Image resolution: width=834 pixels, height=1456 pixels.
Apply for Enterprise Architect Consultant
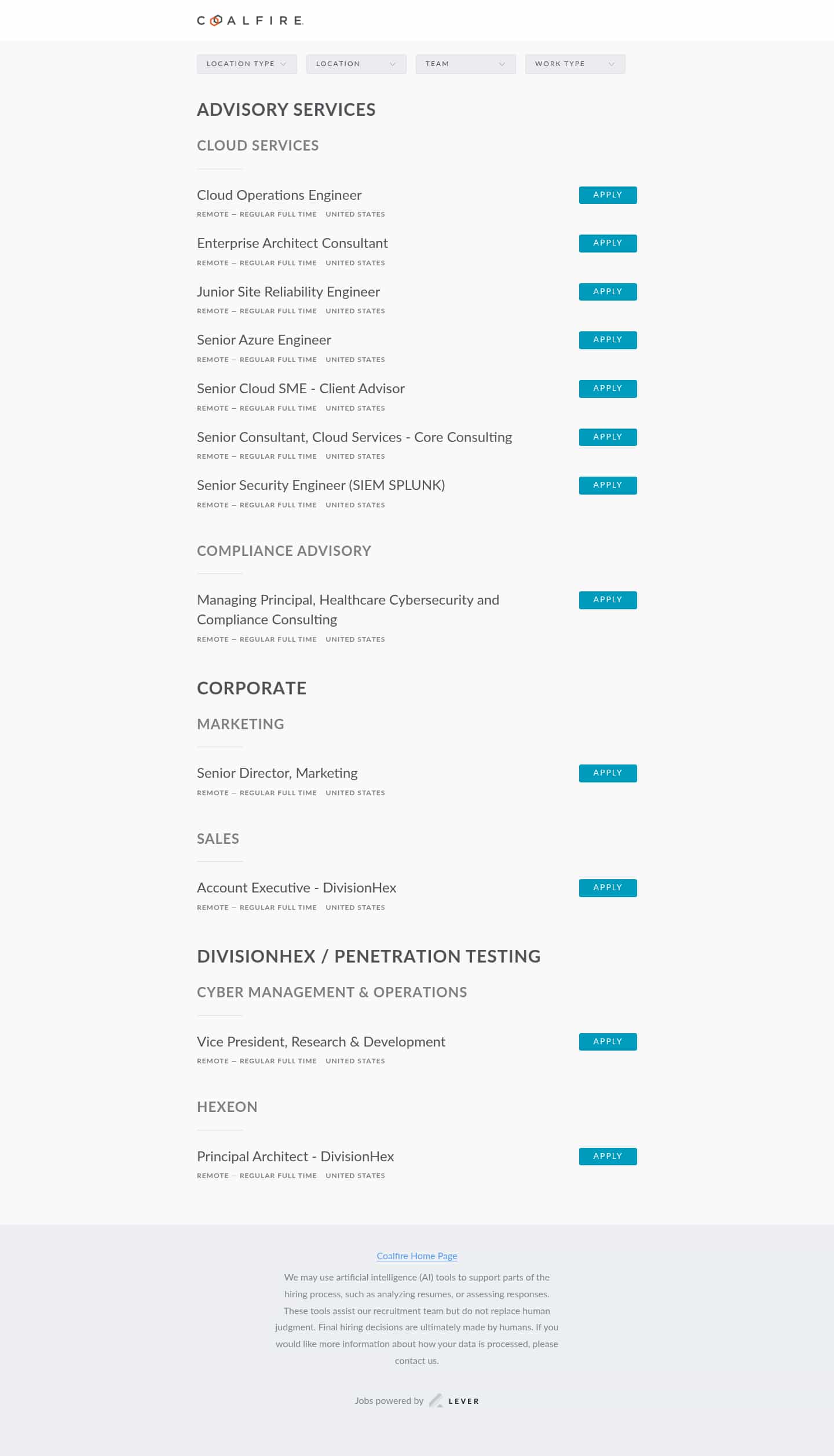pyautogui.click(x=607, y=243)
